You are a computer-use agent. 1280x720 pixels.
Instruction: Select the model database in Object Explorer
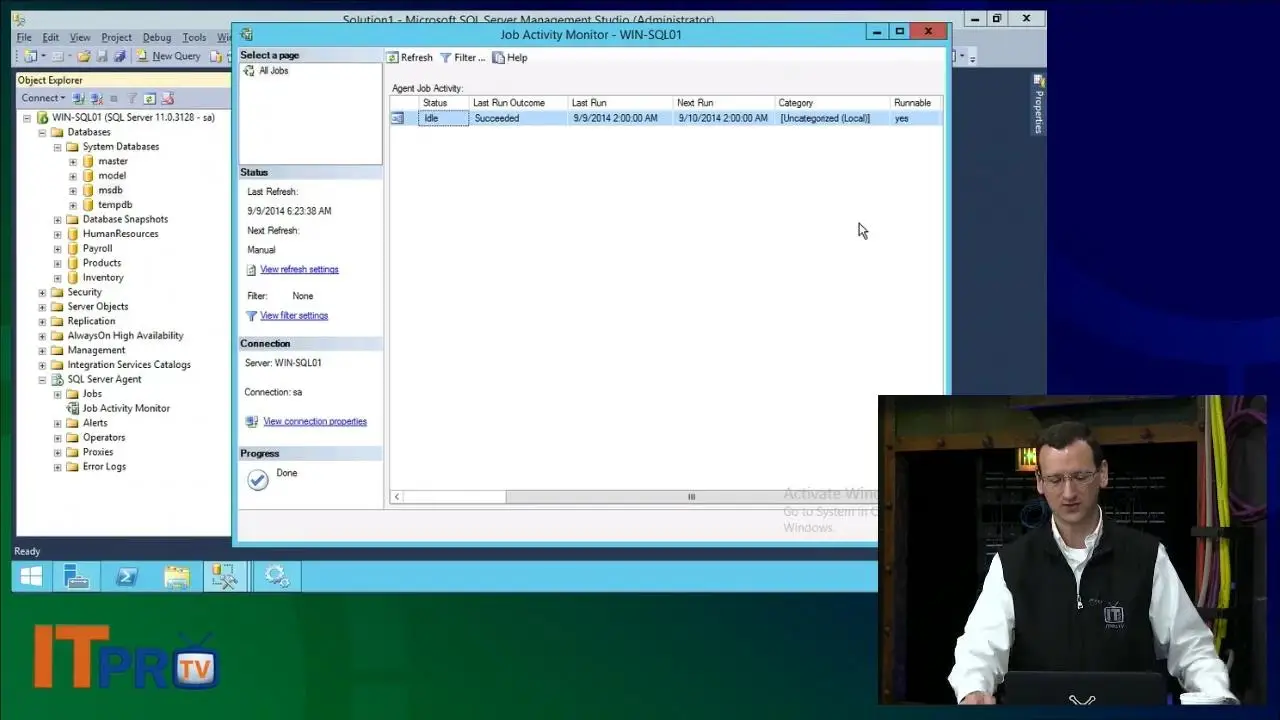[112, 176]
